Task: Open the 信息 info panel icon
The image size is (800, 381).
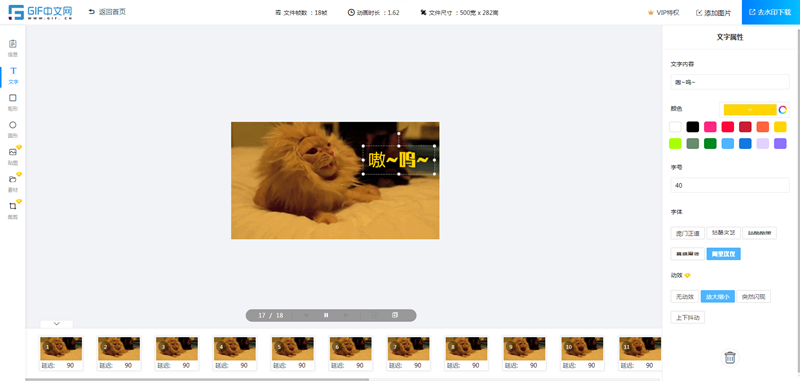Action: pos(13,48)
